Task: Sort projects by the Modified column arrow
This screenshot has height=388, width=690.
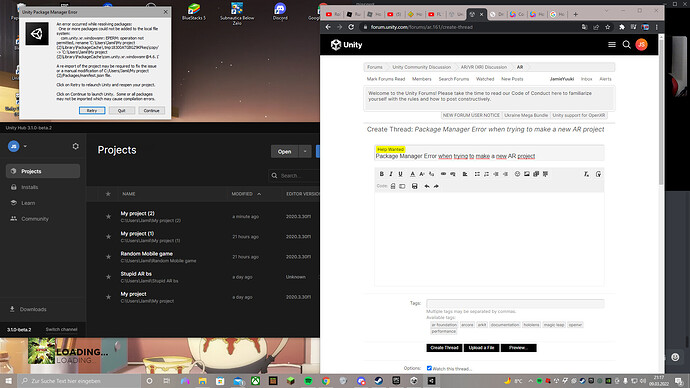Action: (x=259, y=194)
